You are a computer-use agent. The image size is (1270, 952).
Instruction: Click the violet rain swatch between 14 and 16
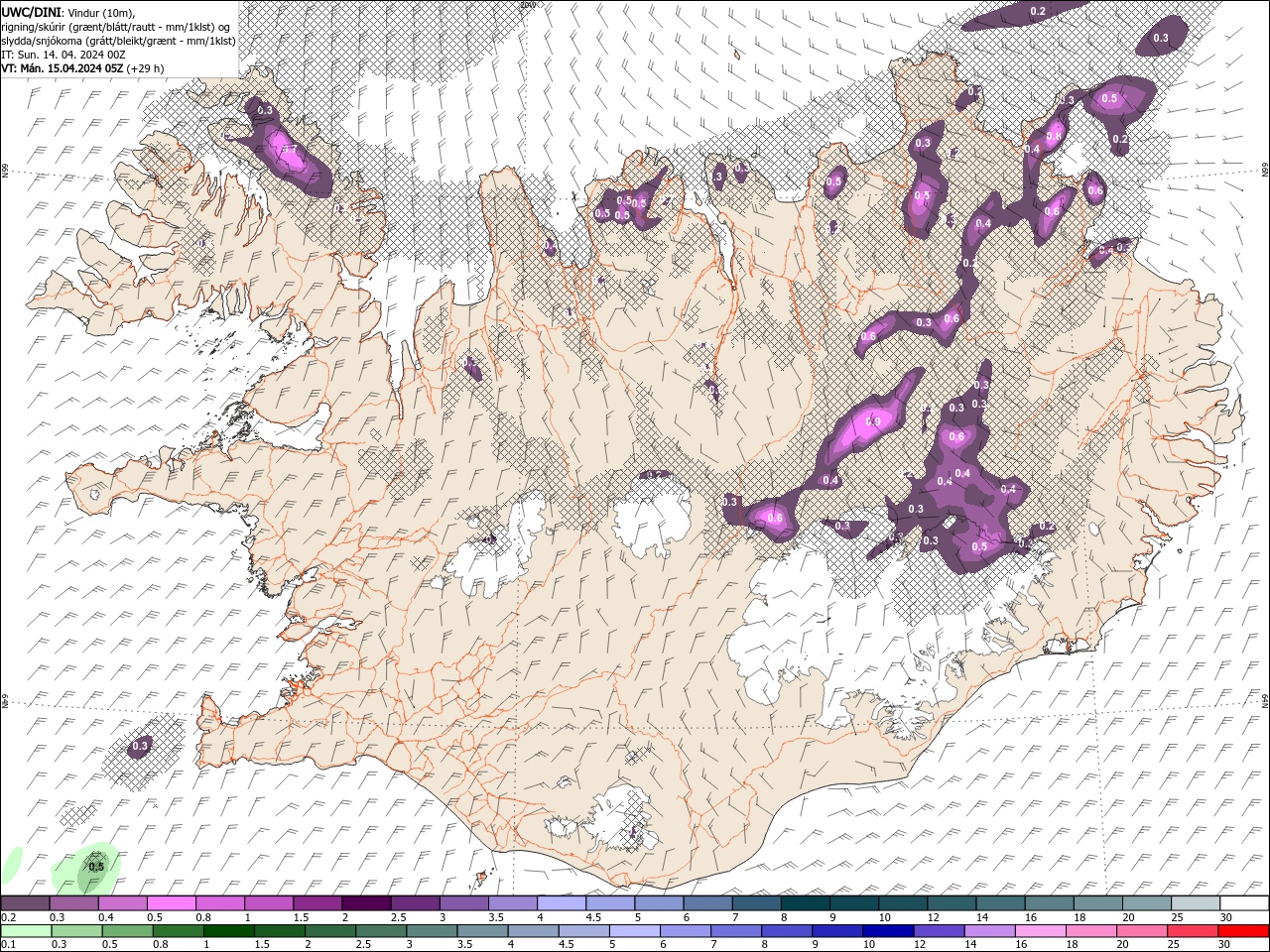tap(988, 931)
